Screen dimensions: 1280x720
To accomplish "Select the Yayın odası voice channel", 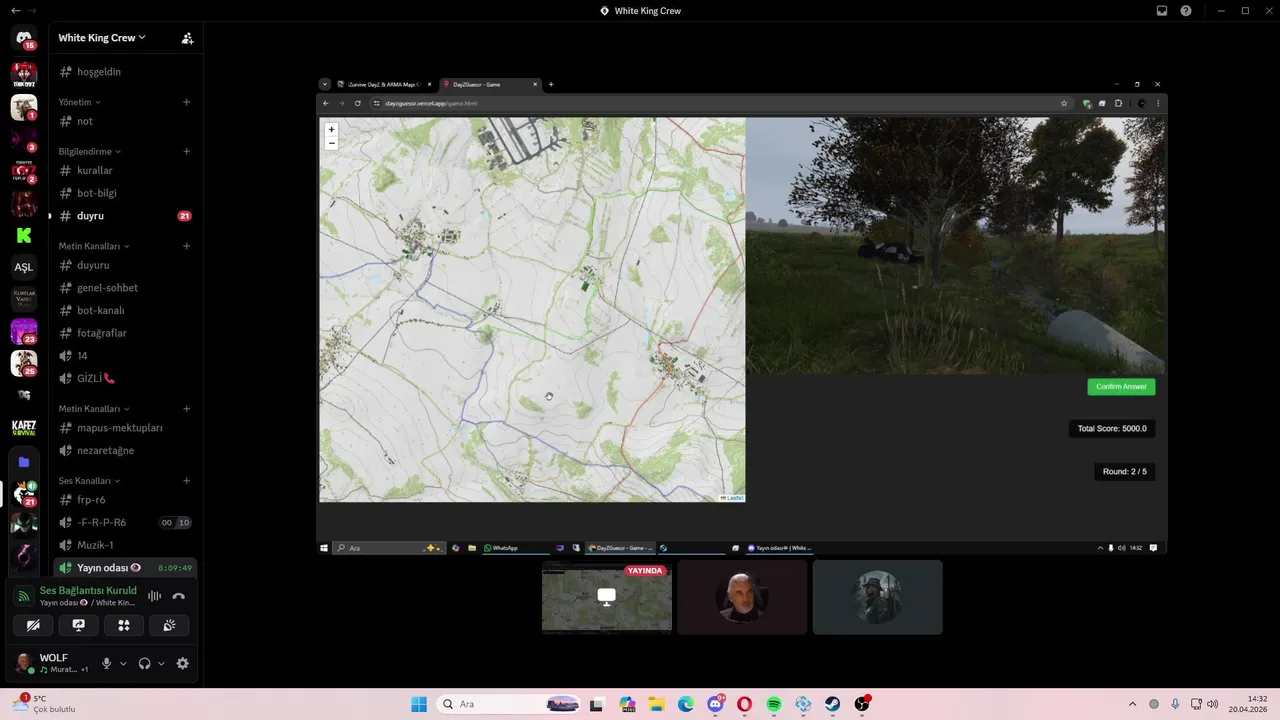I will click(x=125, y=568).
